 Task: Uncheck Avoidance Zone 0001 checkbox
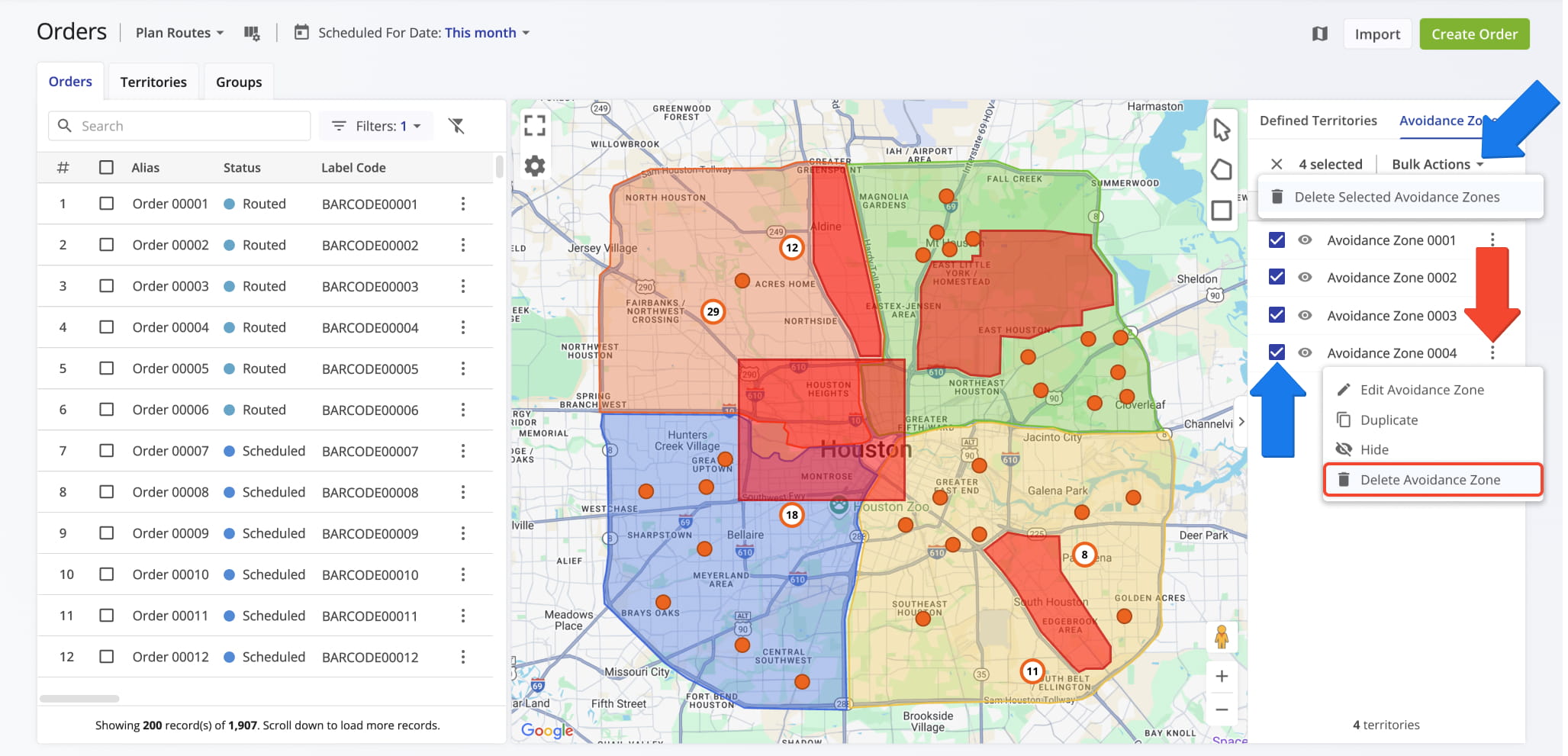(x=1277, y=240)
